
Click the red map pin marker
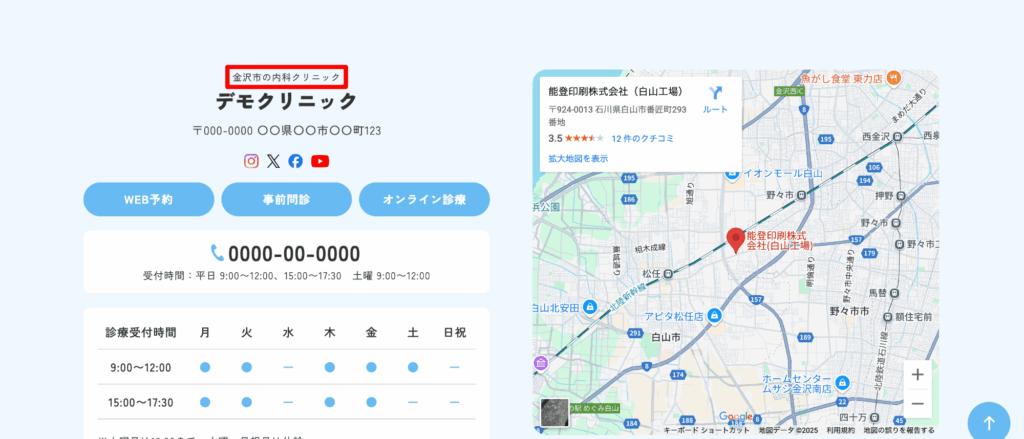[735, 240]
